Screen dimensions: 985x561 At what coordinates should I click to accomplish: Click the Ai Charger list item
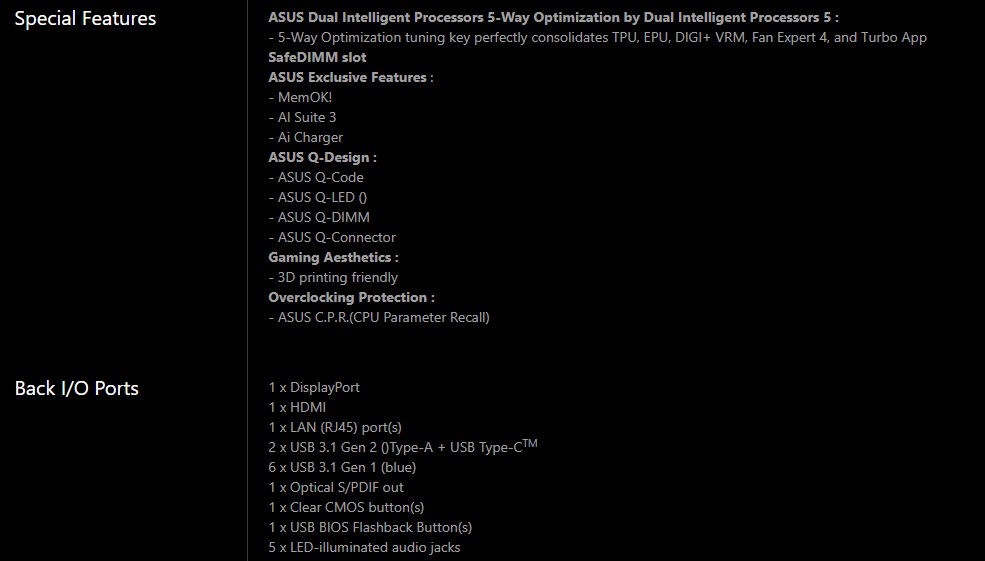[x=305, y=137]
